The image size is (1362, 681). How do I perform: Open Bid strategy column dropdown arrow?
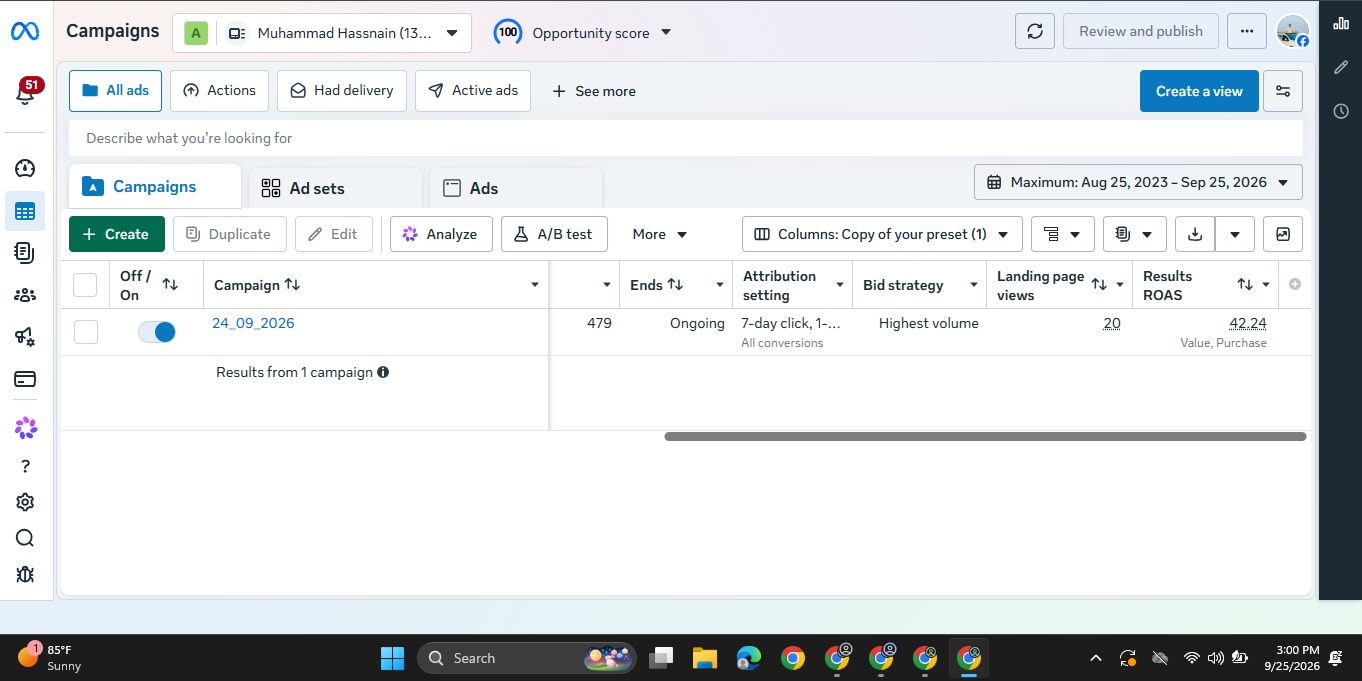(973, 285)
